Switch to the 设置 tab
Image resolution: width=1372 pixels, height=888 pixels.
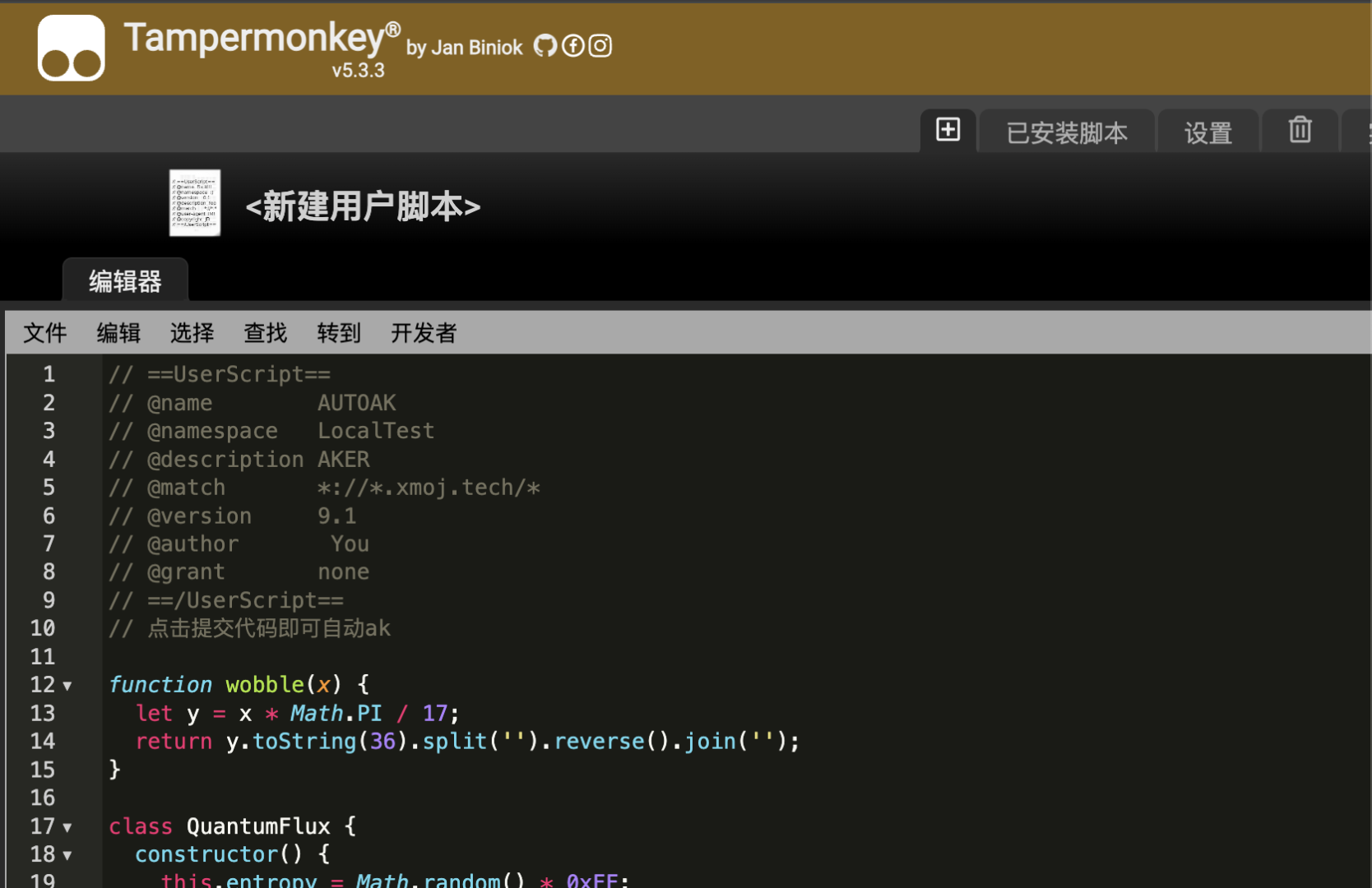(1207, 132)
